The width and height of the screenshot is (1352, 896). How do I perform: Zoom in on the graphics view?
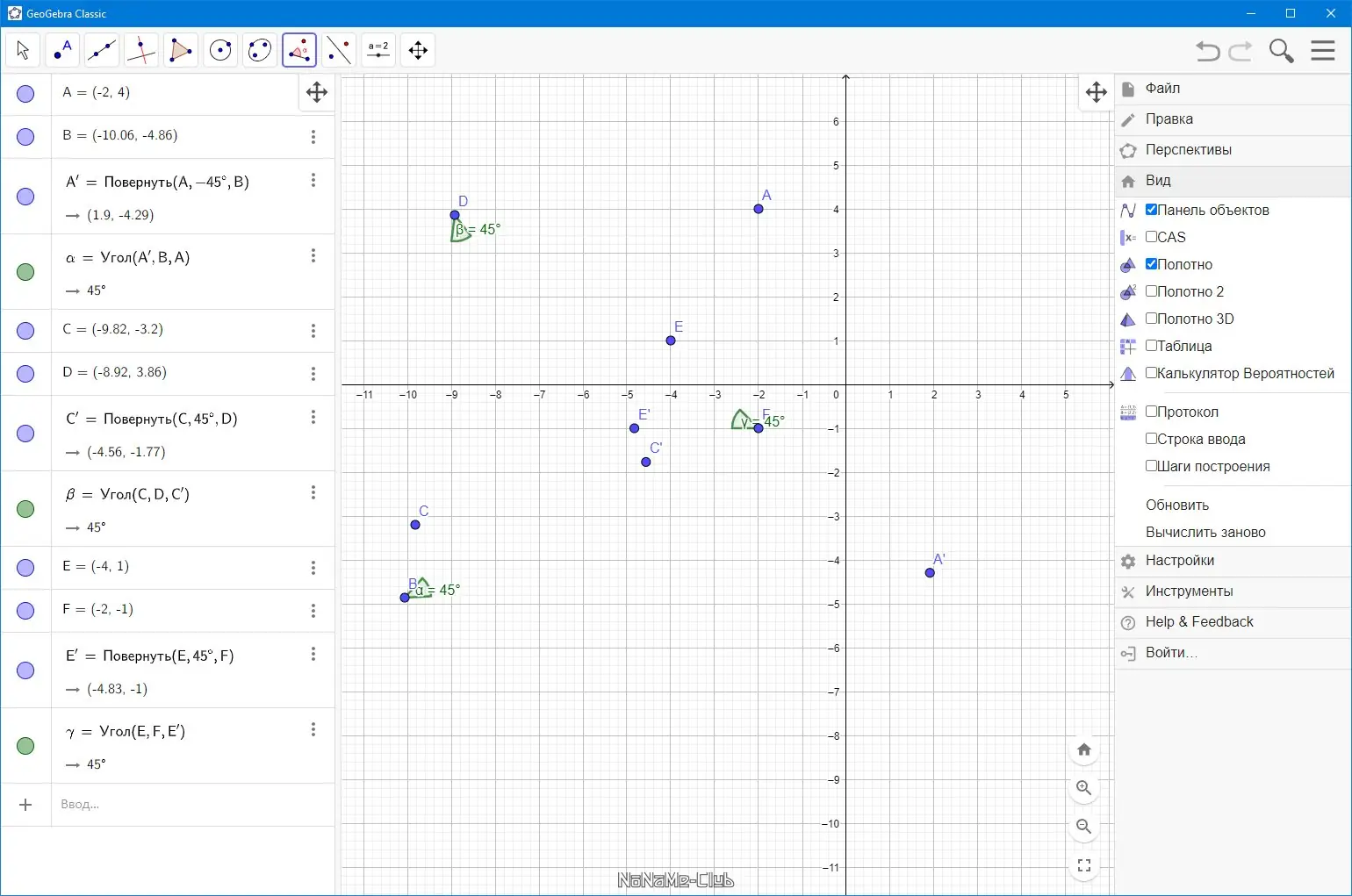click(x=1084, y=788)
